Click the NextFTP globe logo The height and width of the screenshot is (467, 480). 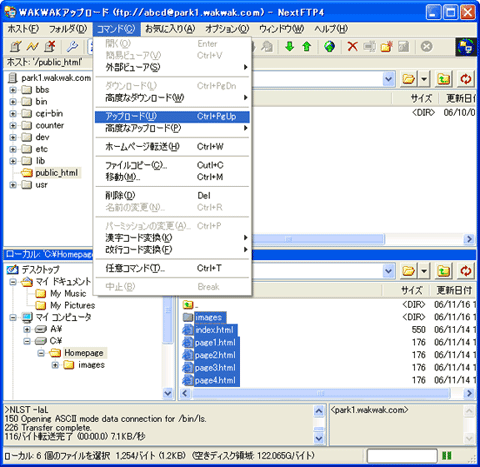pyautogui.click(x=466, y=47)
